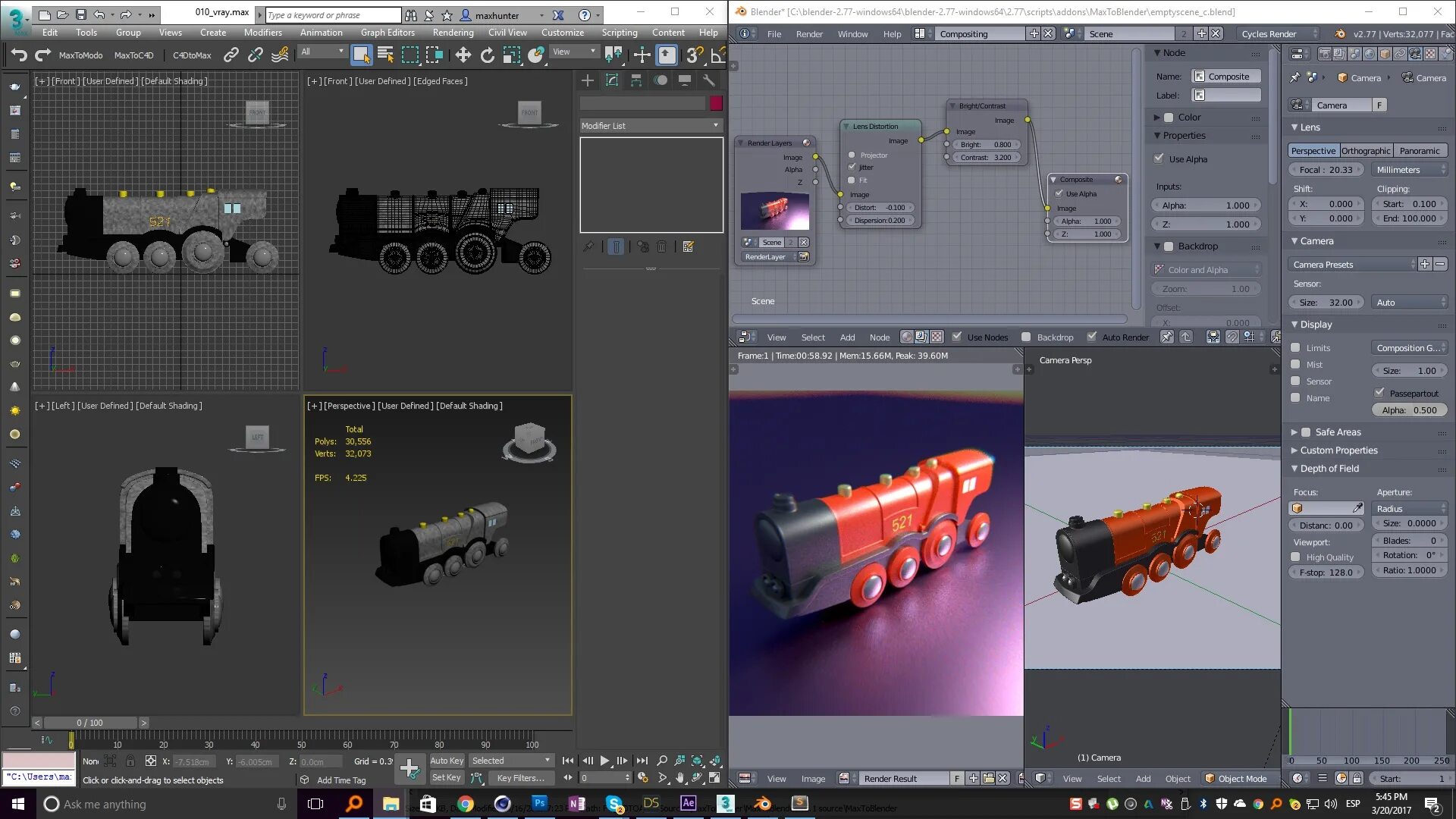Click Set Key large plus icon

(409, 769)
